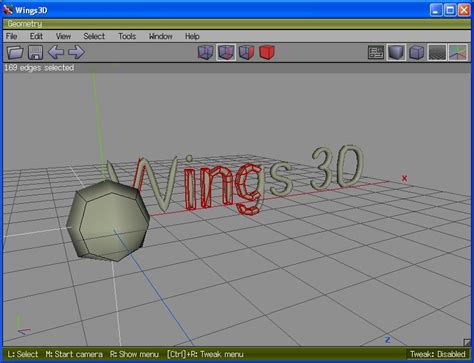Open the Edit menu
Viewport: 474px width, 363px height.
(x=36, y=36)
